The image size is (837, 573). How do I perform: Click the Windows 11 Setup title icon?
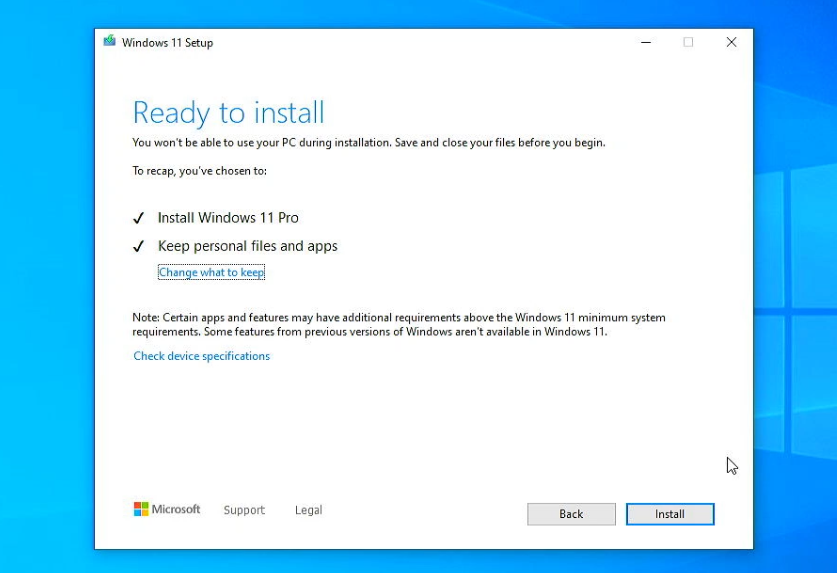click(x=109, y=41)
